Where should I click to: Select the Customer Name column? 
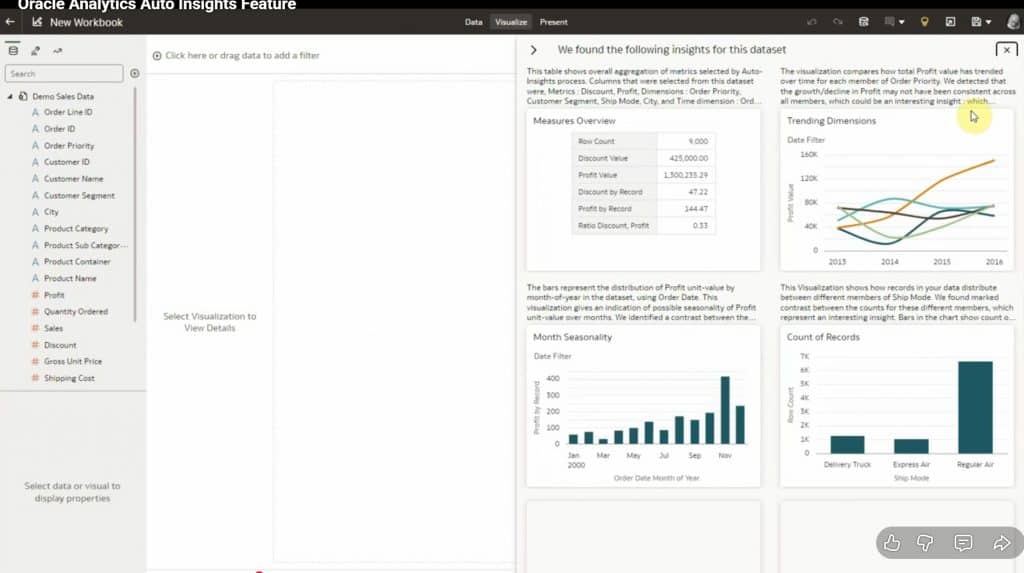73,178
